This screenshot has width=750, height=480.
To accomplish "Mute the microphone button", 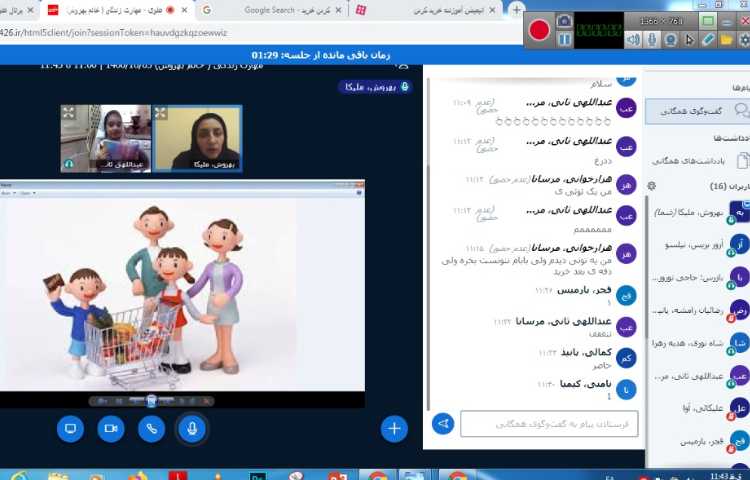I will pos(192,428).
